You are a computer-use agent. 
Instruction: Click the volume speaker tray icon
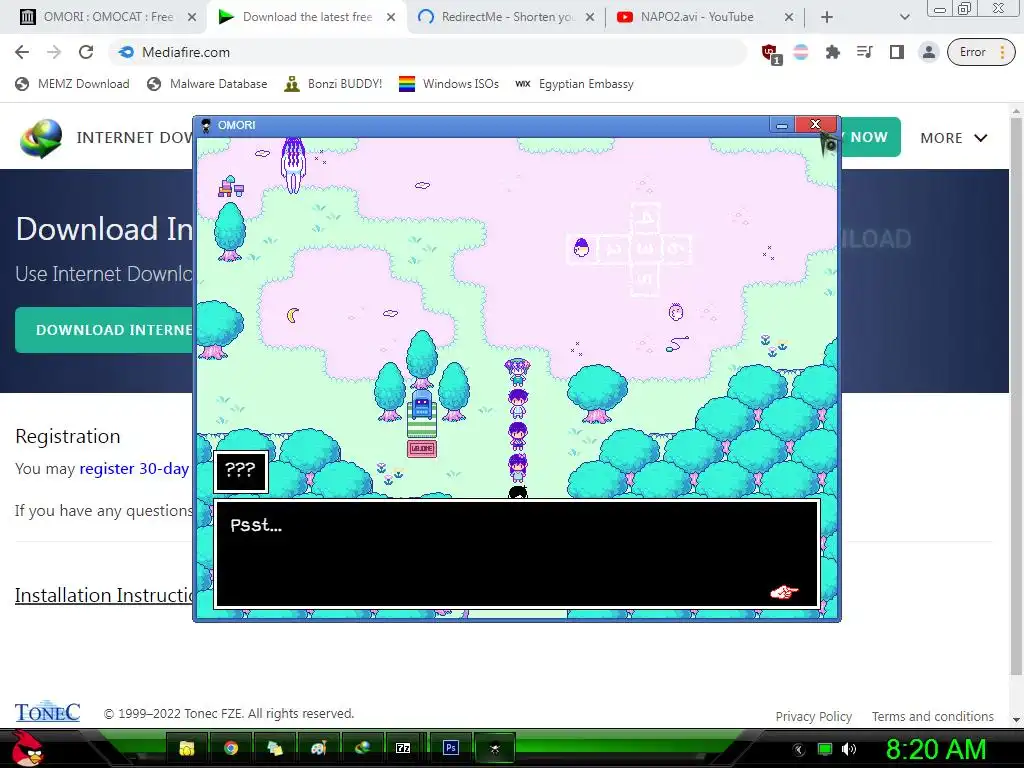(x=849, y=749)
